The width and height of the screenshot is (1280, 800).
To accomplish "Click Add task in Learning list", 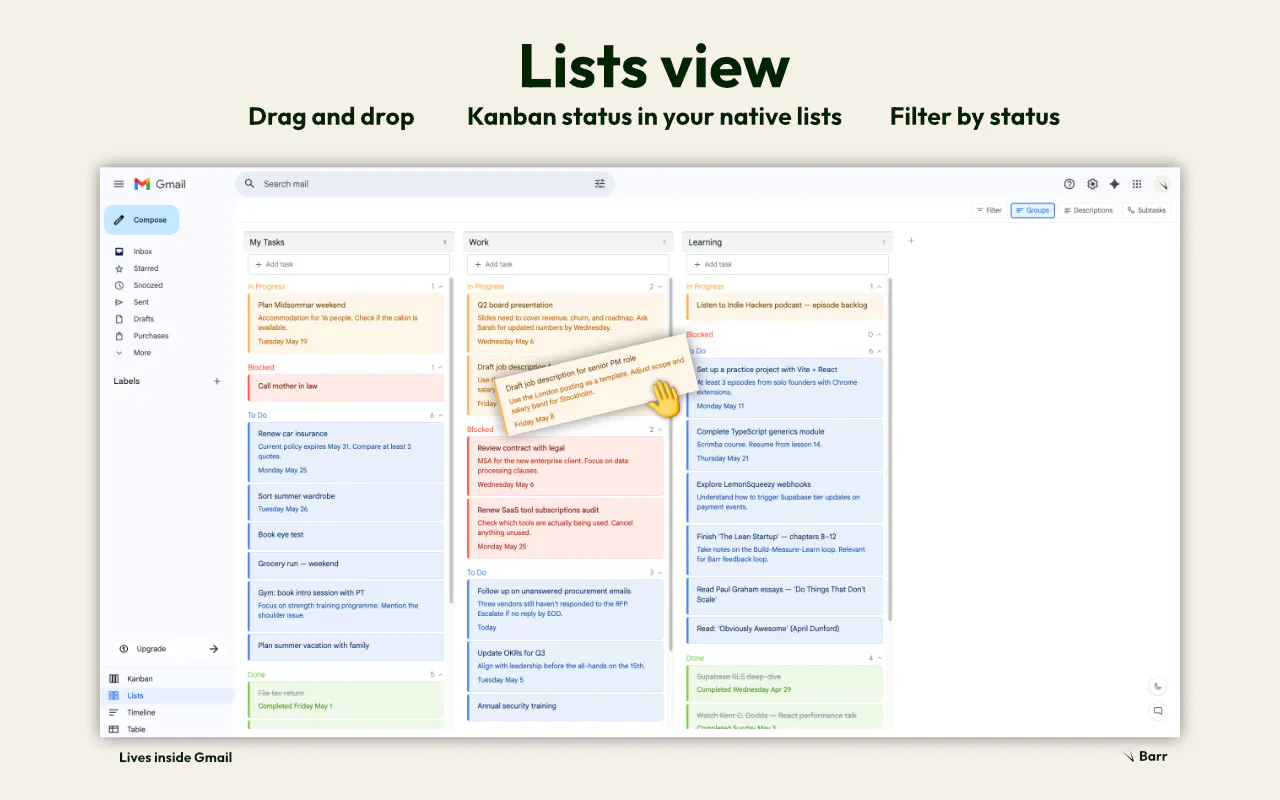I will (x=787, y=264).
